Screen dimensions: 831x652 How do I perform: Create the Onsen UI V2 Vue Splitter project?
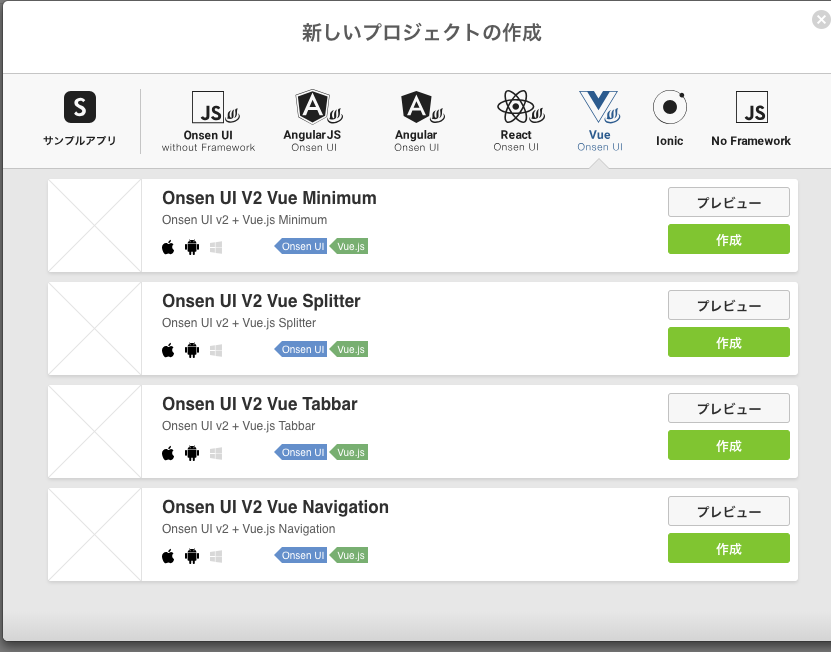click(x=729, y=342)
